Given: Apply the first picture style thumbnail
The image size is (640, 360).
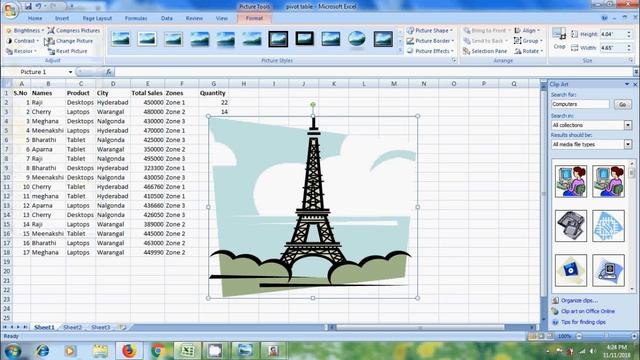Looking at the screenshot, I should [121, 39].
